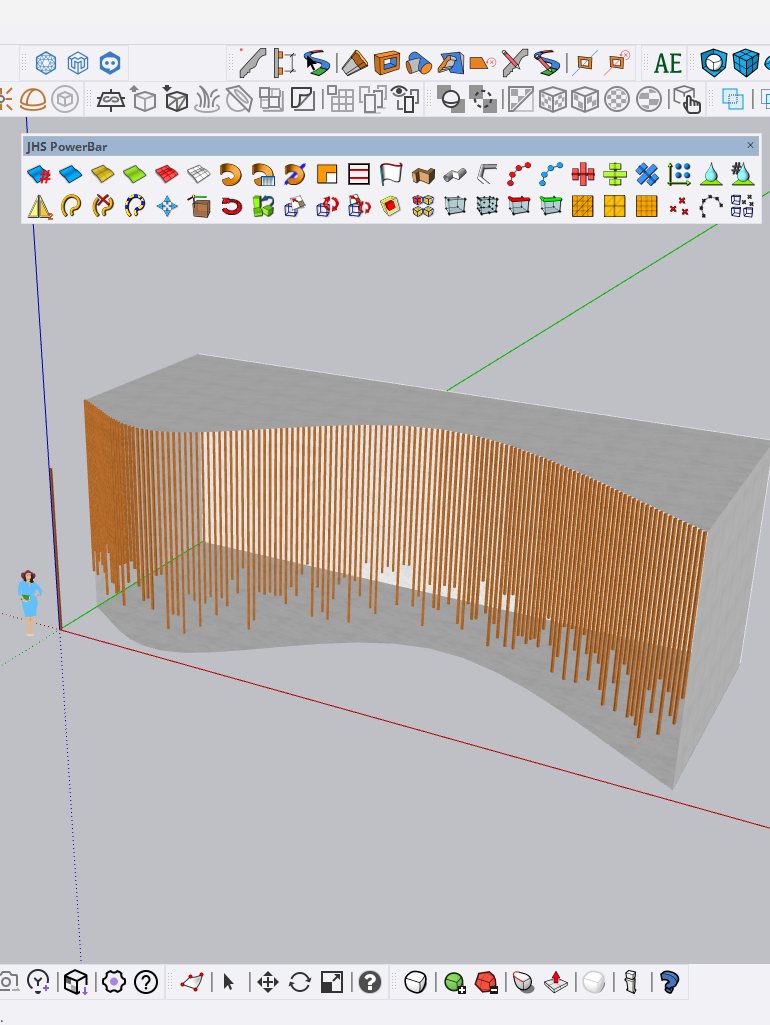Select the orange torus icon in PowerBar
This screenshot has width=770, height=1025.
pos(231,175)
